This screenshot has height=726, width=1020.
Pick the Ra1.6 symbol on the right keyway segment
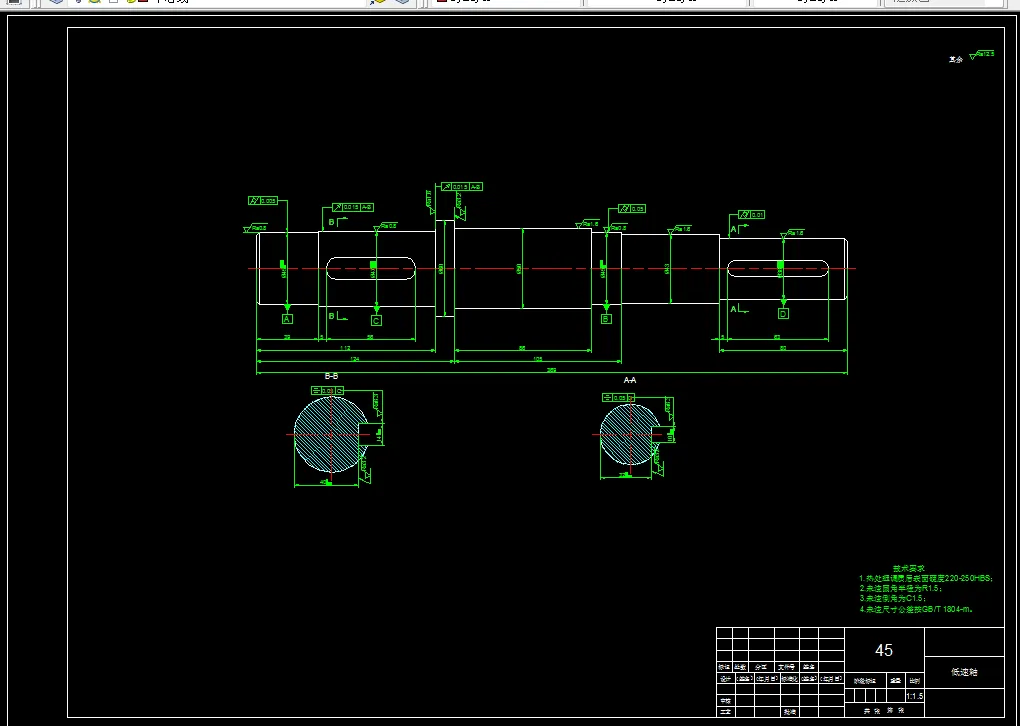792,233
